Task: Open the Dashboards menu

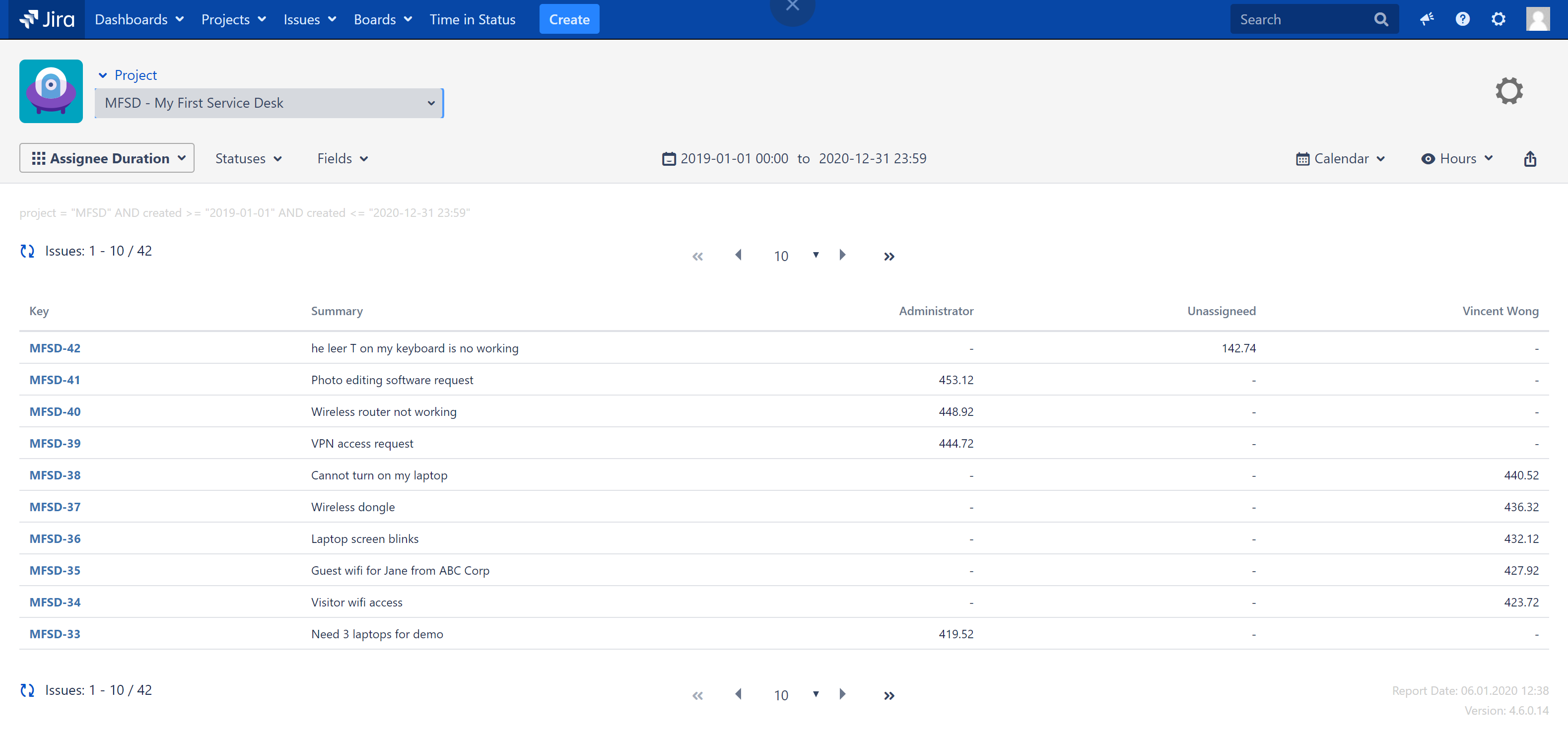Action: point(139,19)
